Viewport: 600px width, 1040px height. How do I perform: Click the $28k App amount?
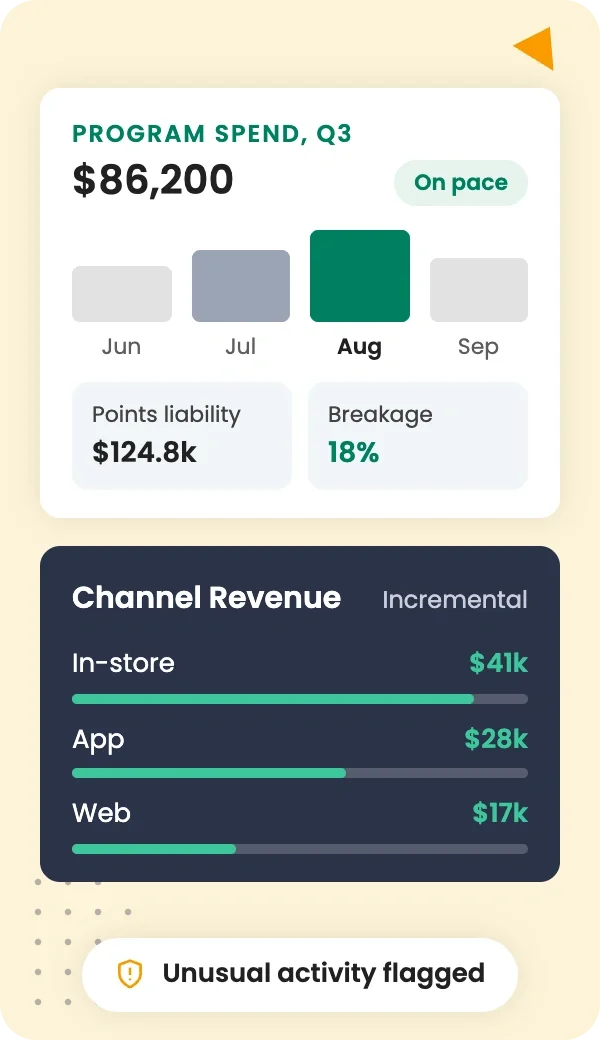tap(496, 738)
